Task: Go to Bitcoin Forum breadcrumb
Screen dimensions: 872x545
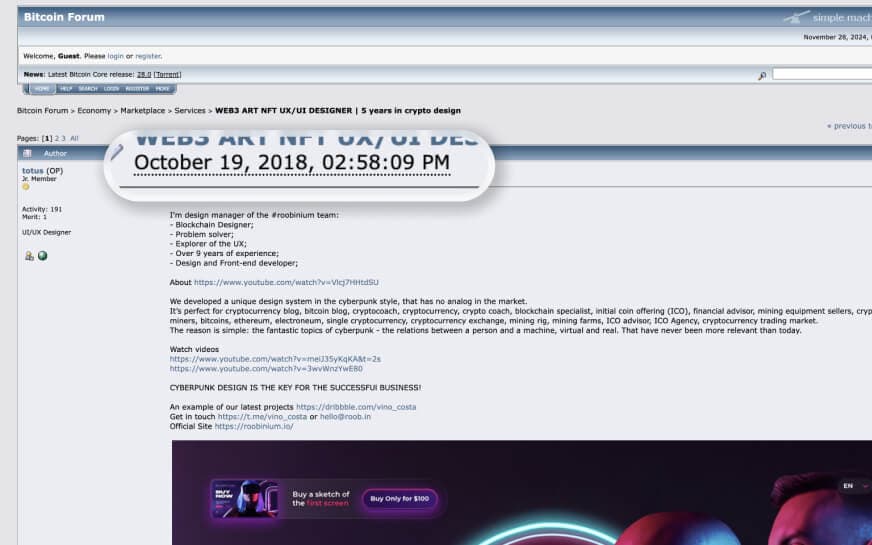Action: 42,111
